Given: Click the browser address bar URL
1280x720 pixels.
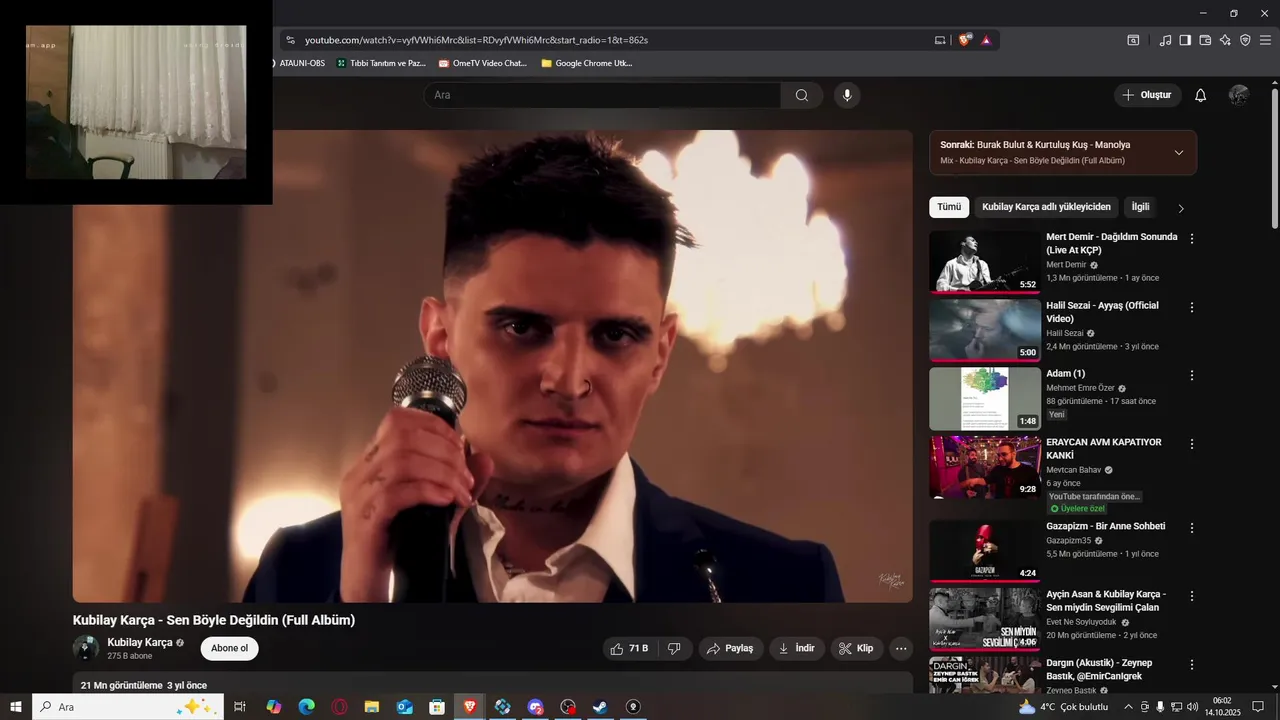Looking at the screenshot, I should 476,40.
